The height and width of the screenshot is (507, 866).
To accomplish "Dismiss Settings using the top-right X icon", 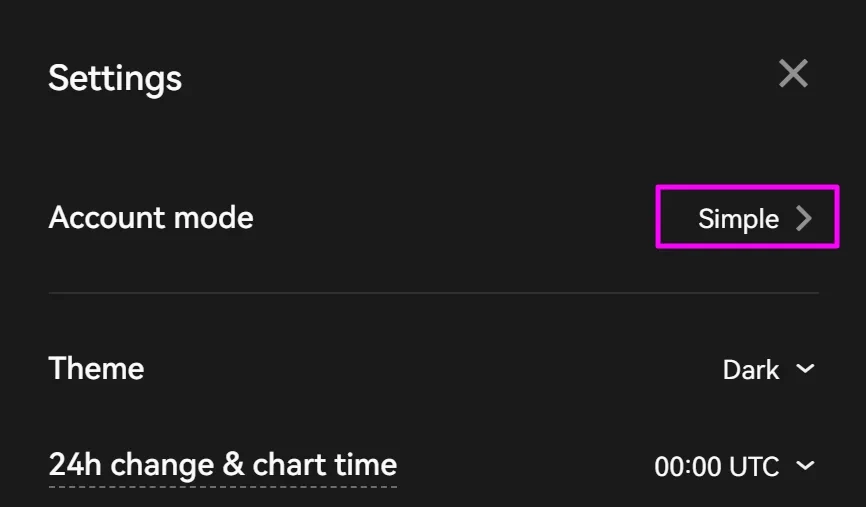I will tap(793, 73).
